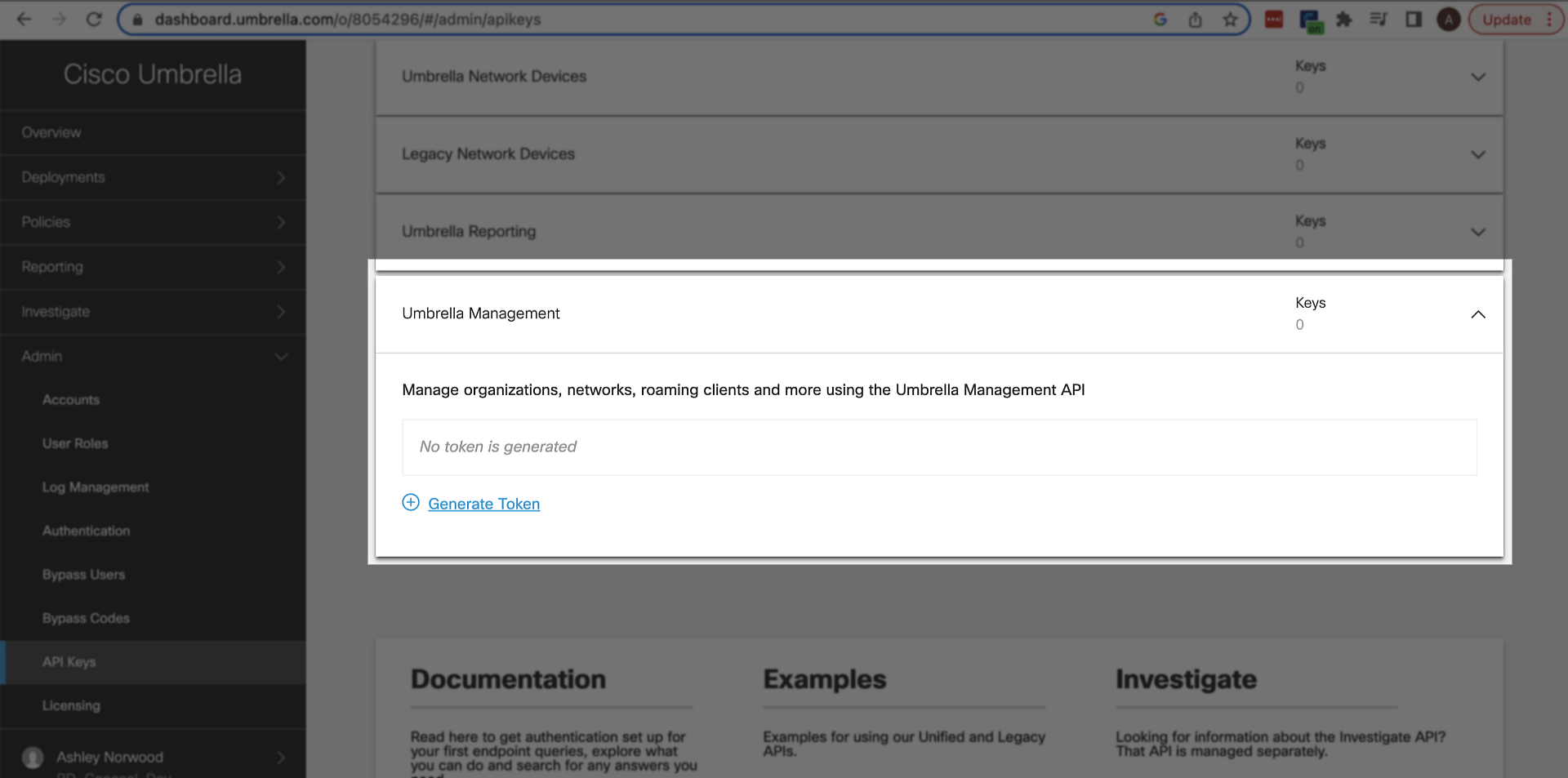
Task: Expand Deployments in the sidebar
Action: click(x=153, y=177)
